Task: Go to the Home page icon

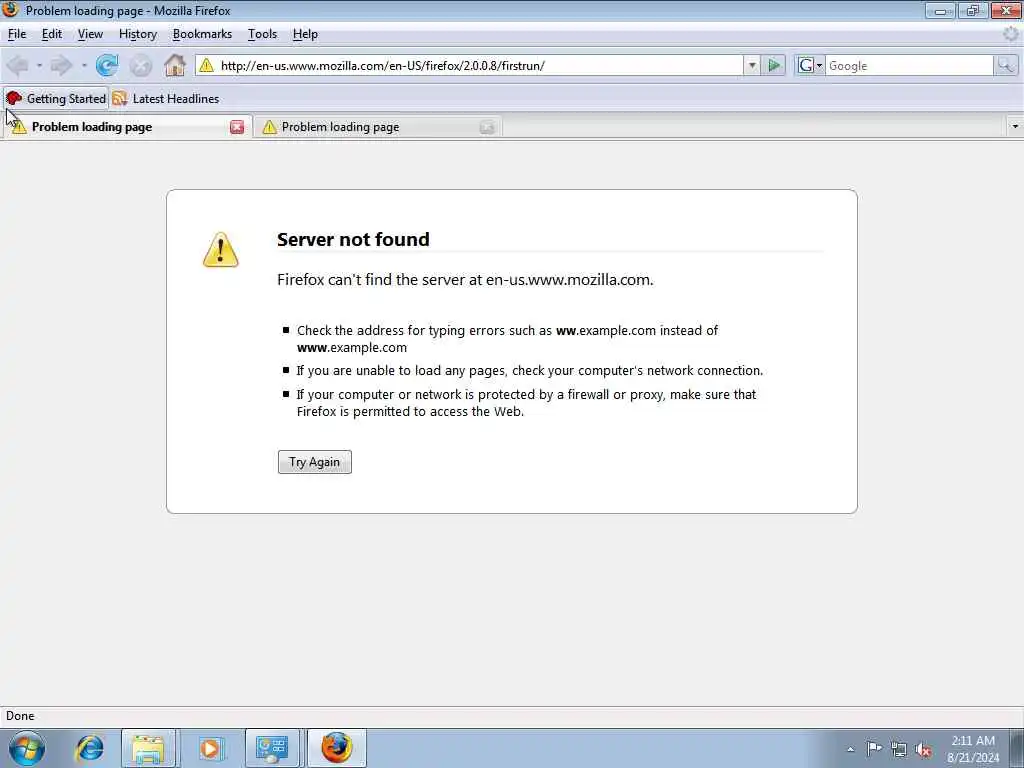Action: [174, 65]
